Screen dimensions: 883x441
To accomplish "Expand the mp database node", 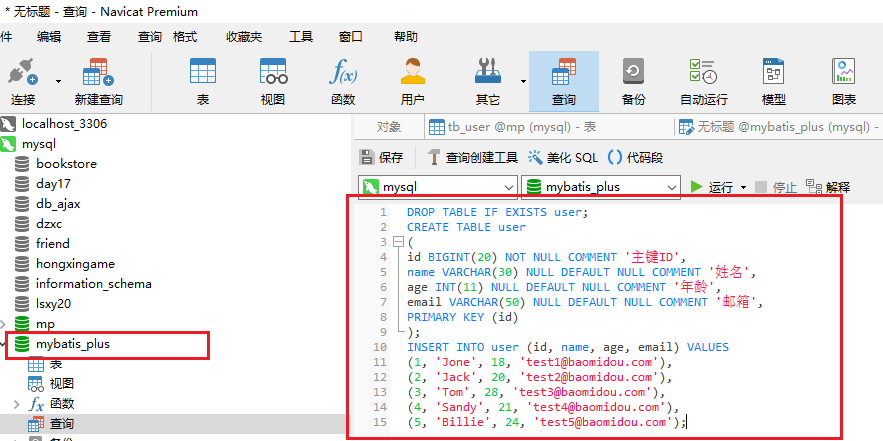I will (x=4, y=324).
